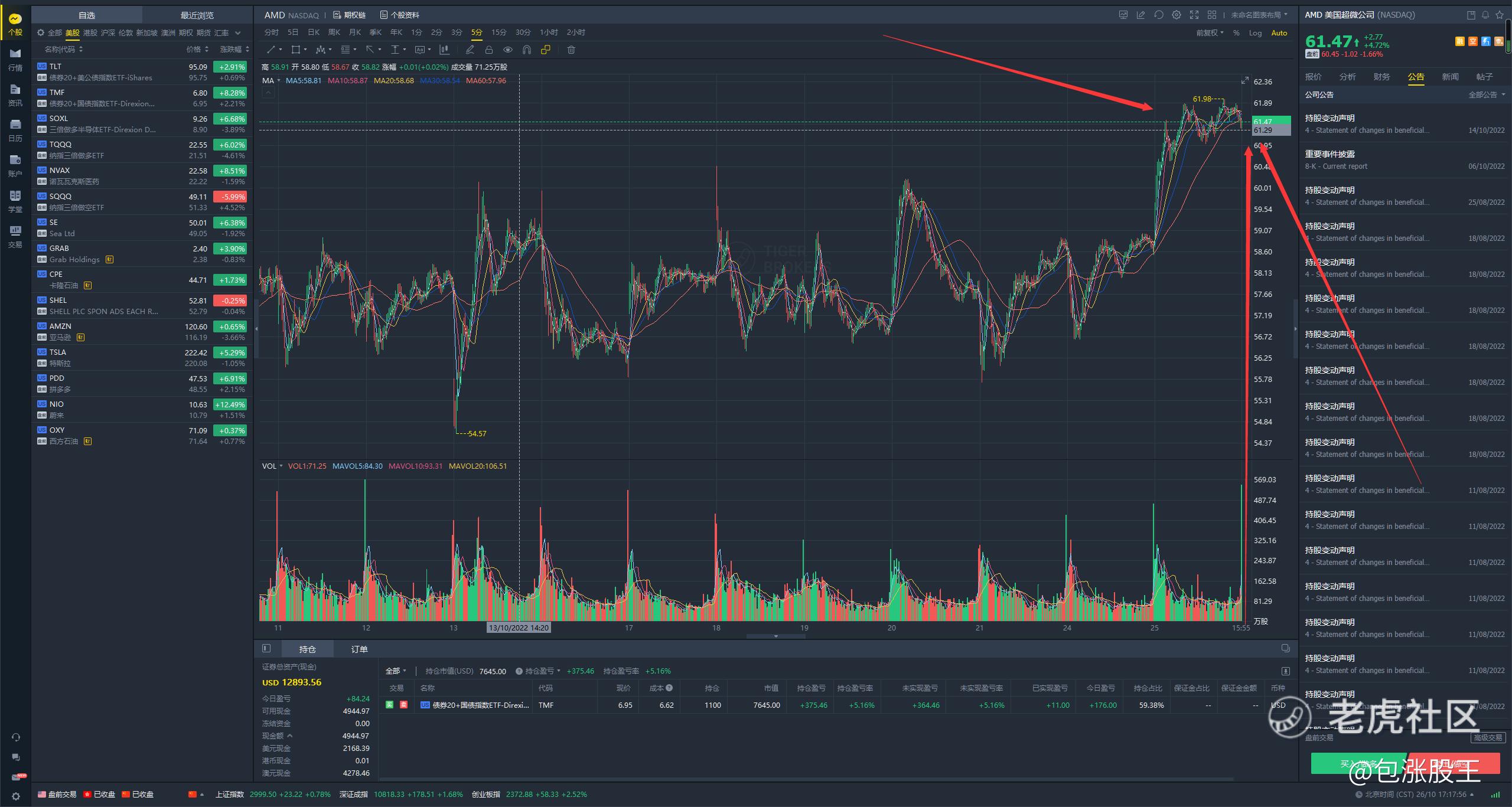The height and width of the screenshot is (807, 1512).
Task: Open the 8-K Current report announcement
Action: tap(1405, 160)
